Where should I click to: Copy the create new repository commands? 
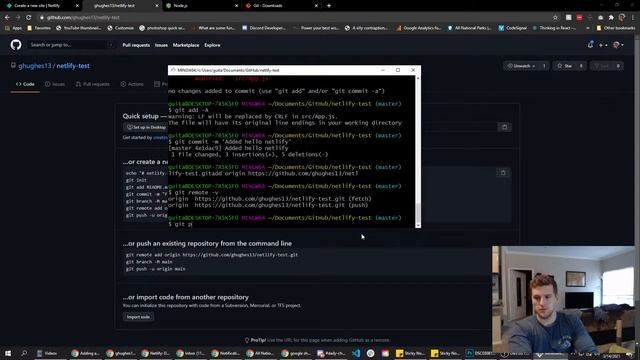[x=503, y=173]
